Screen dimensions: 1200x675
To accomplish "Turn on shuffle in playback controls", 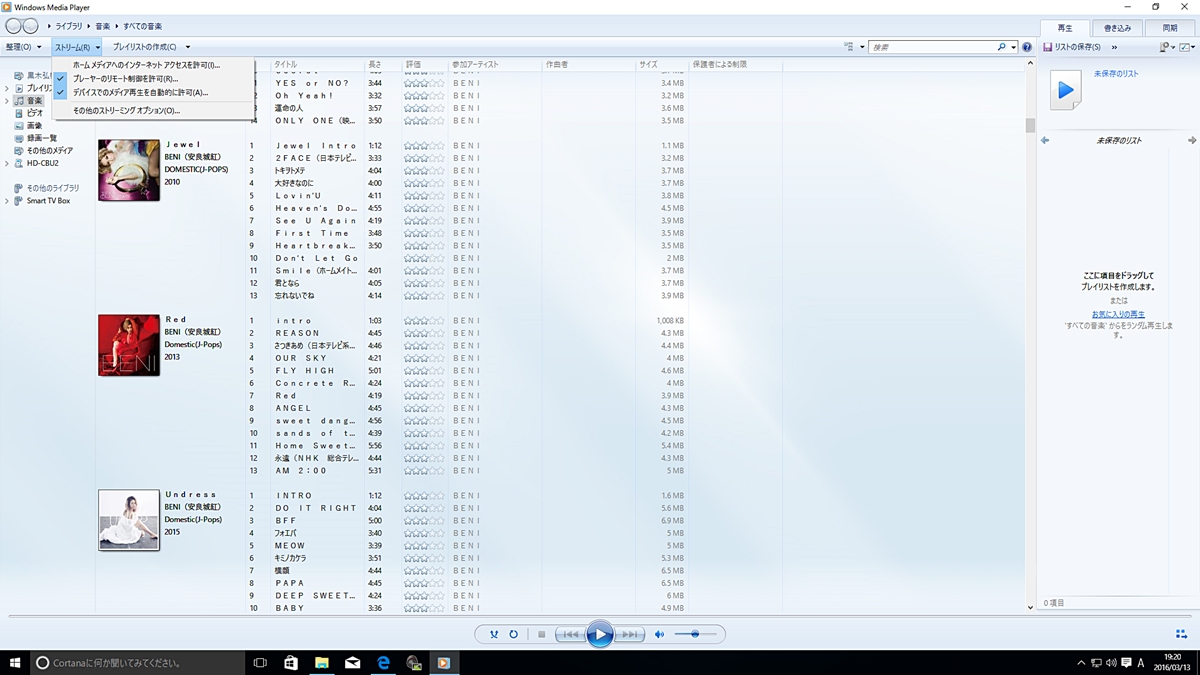I will 493,634.
